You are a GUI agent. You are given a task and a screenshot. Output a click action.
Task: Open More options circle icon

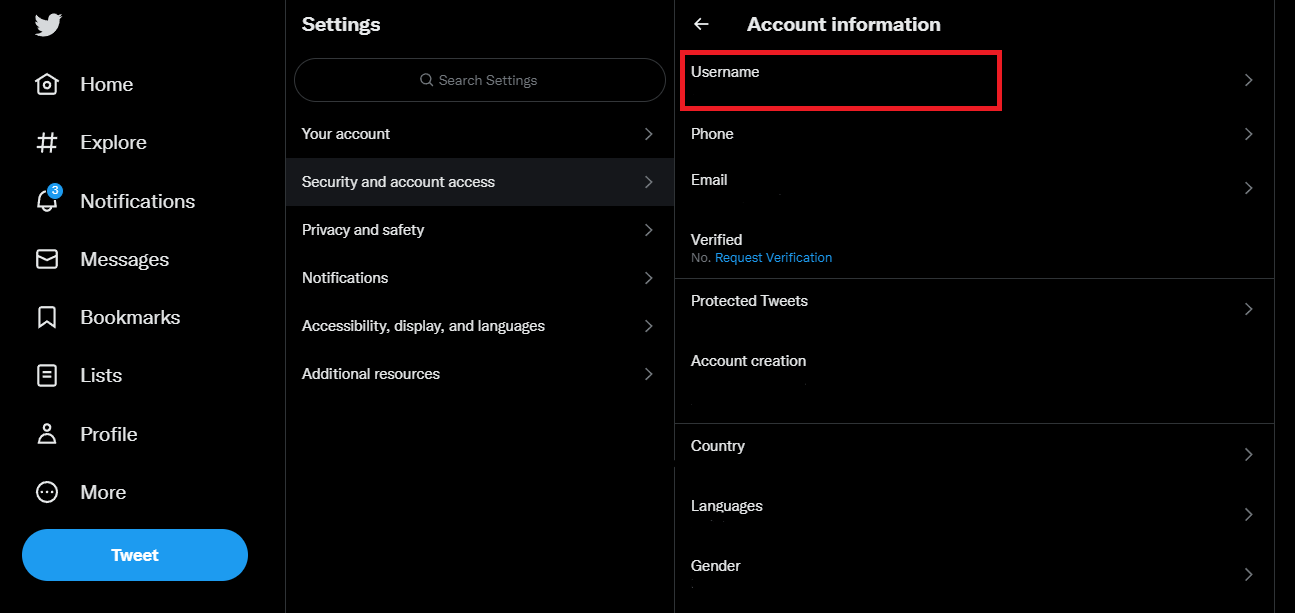coord(47,492)
